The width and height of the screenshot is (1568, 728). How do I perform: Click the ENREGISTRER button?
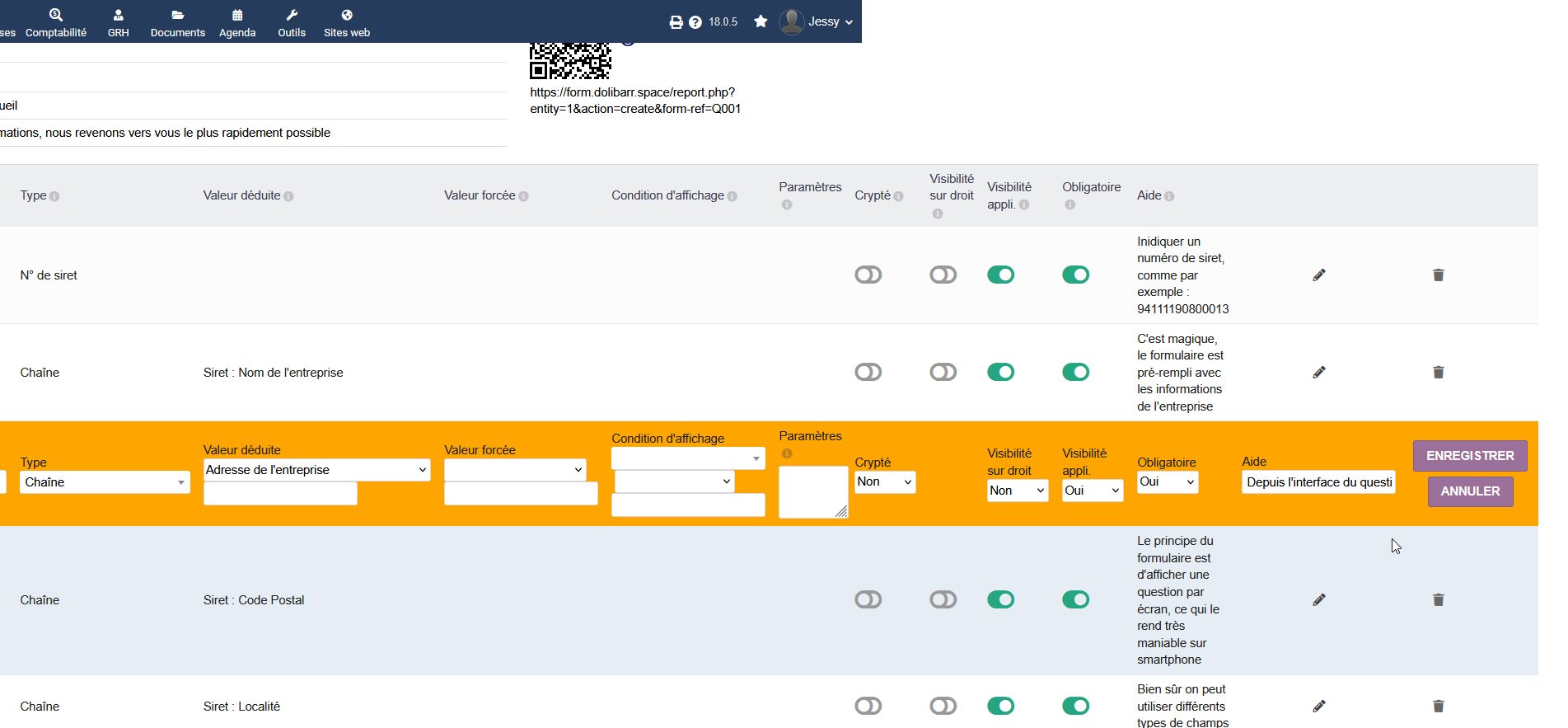(x=1470, y=456)
